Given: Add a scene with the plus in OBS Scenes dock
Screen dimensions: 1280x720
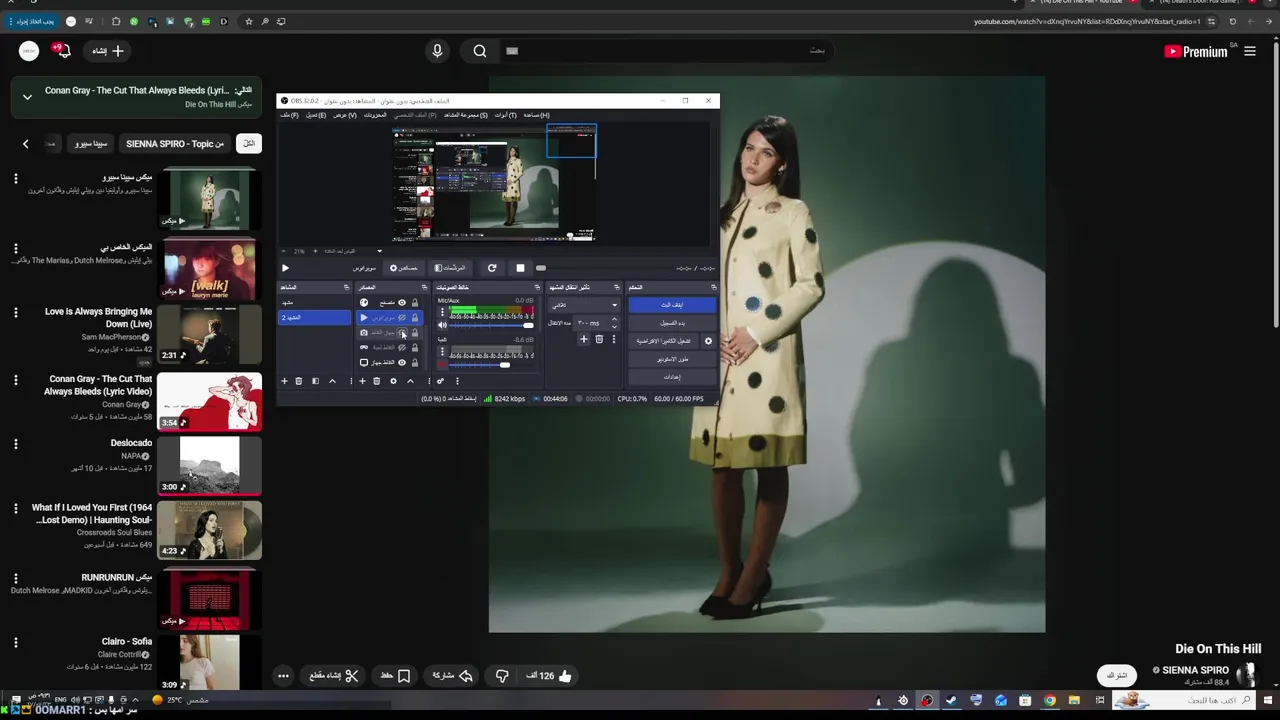Looking at the screenshot, I should pyautogui.click(x=284, y=381).
